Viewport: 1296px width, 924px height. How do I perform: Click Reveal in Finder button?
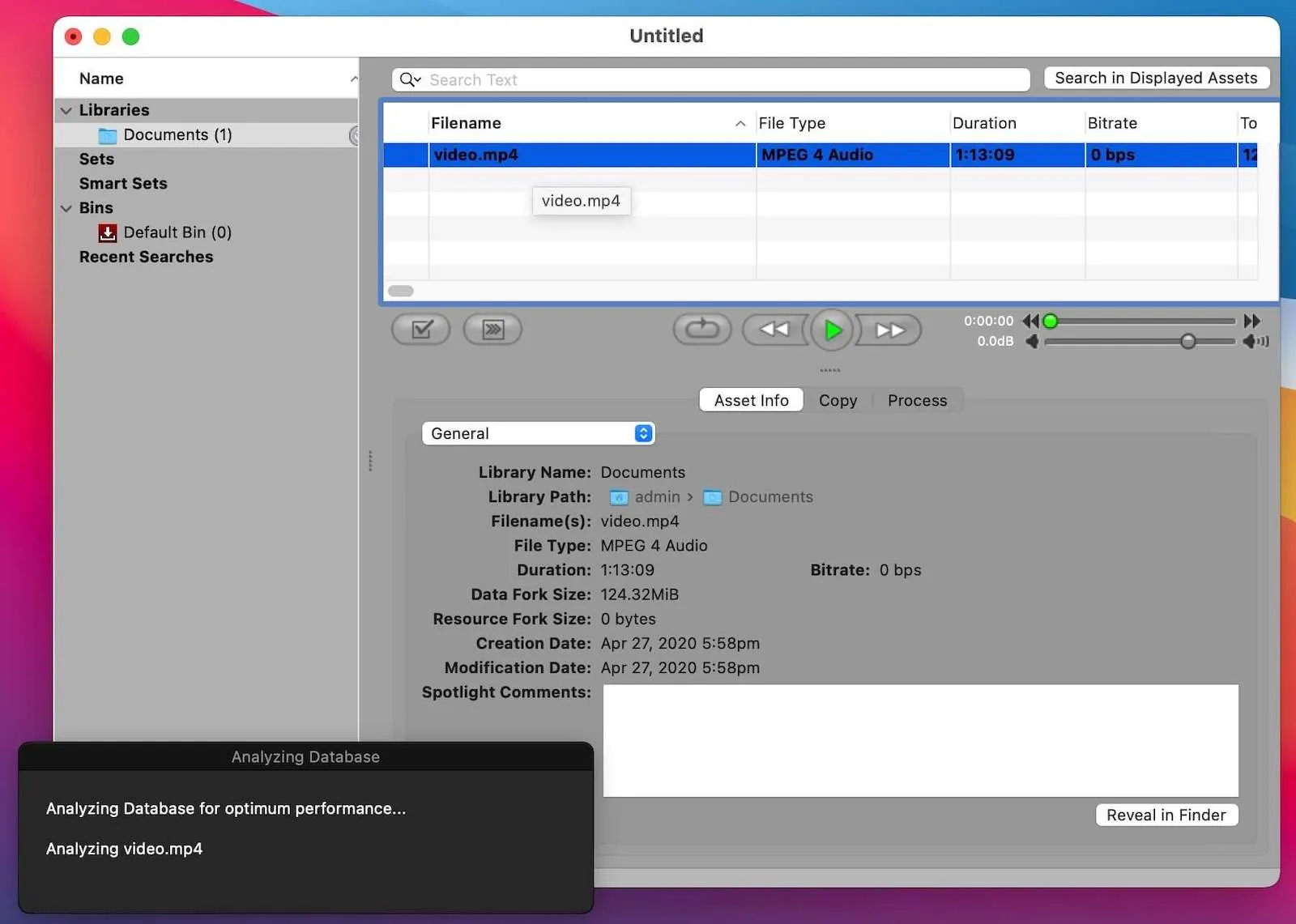click(x=1166, y=815)
